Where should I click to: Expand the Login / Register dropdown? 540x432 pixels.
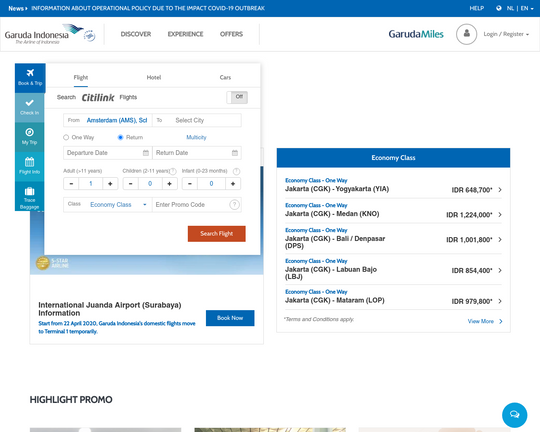(506, 34)
